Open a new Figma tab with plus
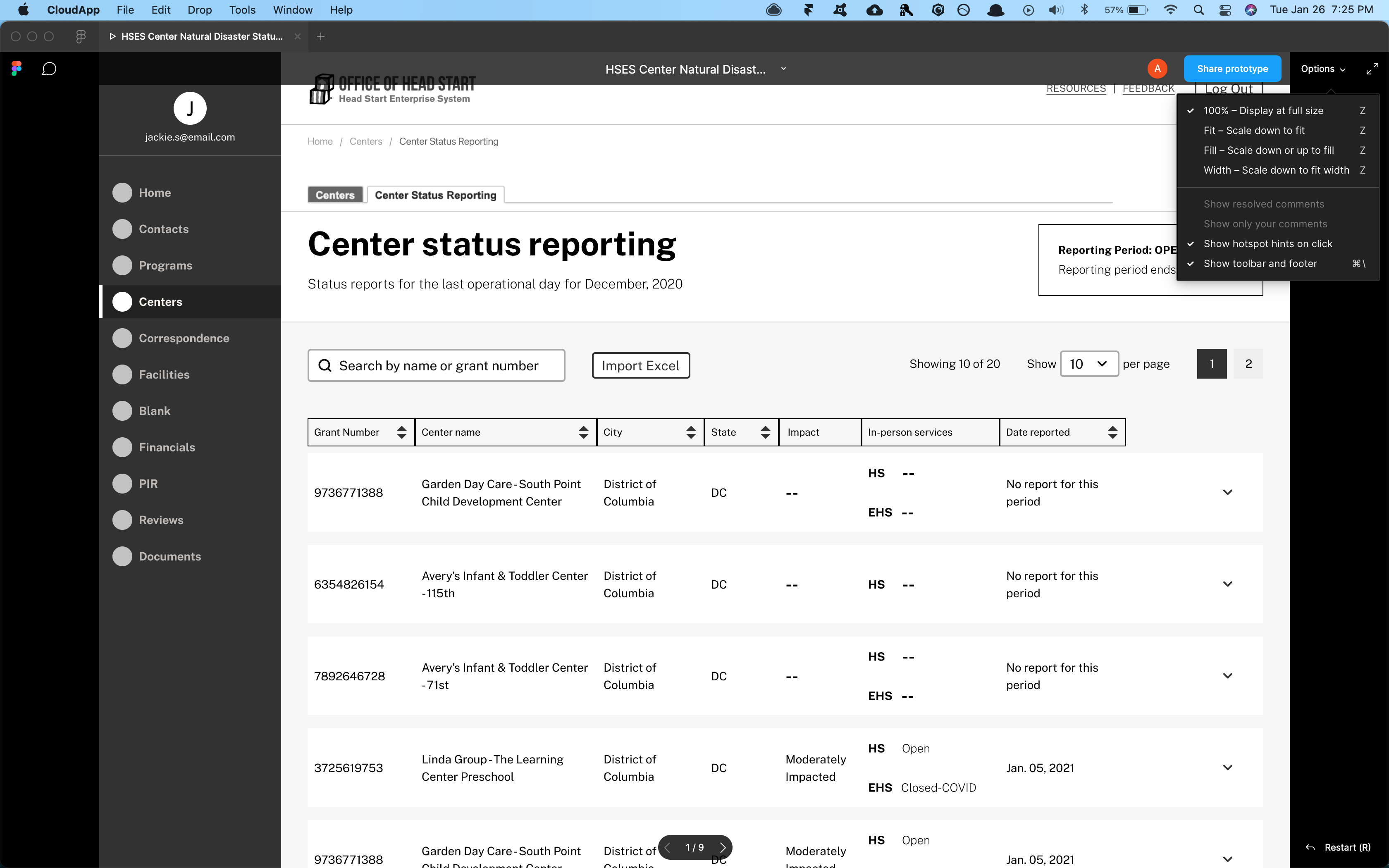This screenshot has height=868, width=1389. coord(321,36)
